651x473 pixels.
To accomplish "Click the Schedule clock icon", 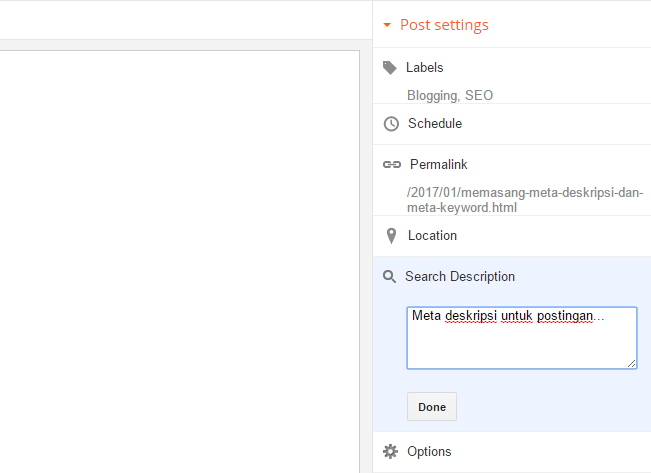I will [x=391, y=124].
